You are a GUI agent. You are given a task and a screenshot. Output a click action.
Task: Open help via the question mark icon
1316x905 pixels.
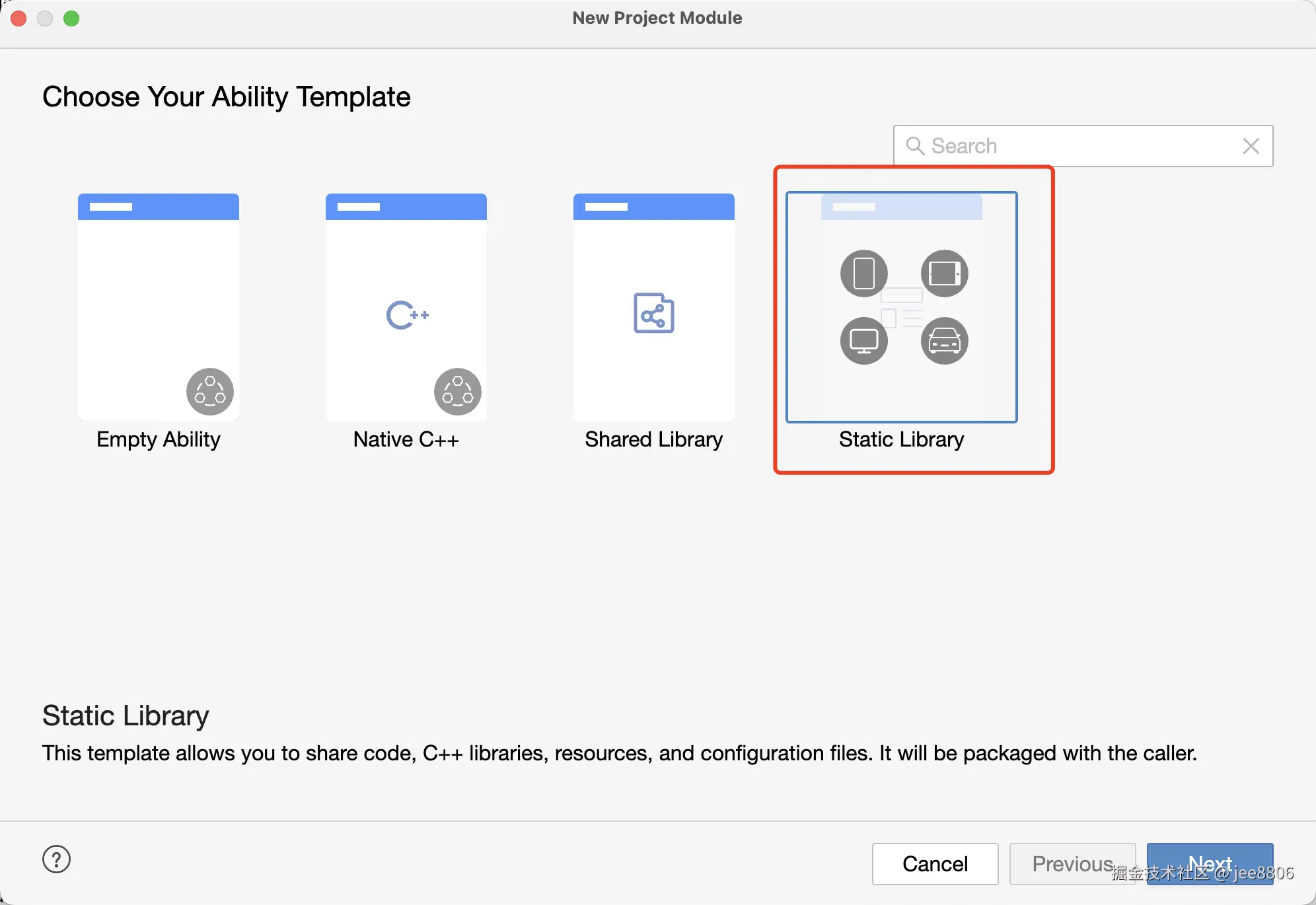(x=57, y=859)
